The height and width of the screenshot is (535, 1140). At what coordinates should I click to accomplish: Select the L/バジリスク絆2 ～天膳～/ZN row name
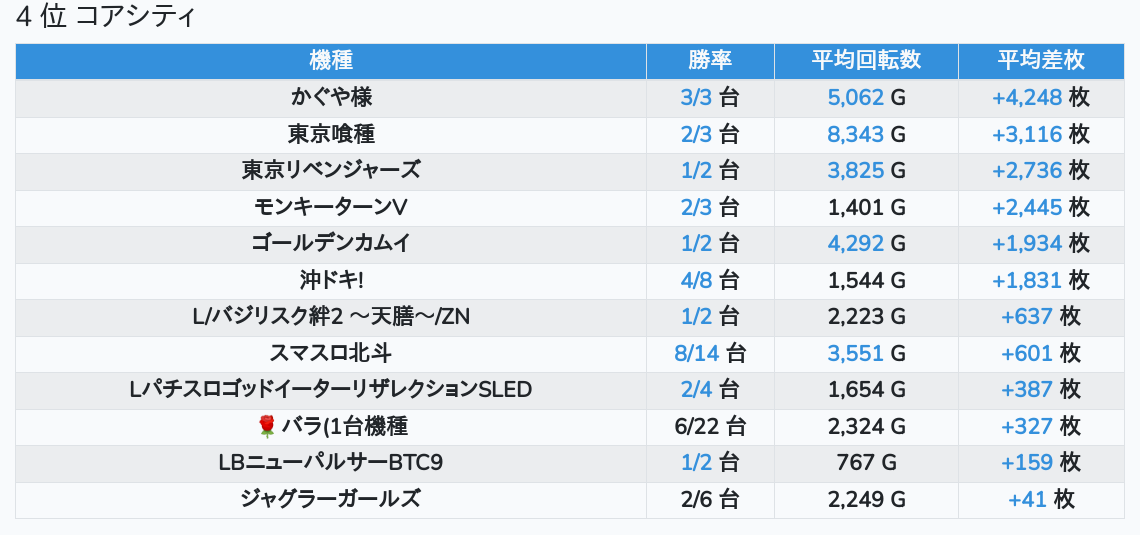[x=331, y=317]
